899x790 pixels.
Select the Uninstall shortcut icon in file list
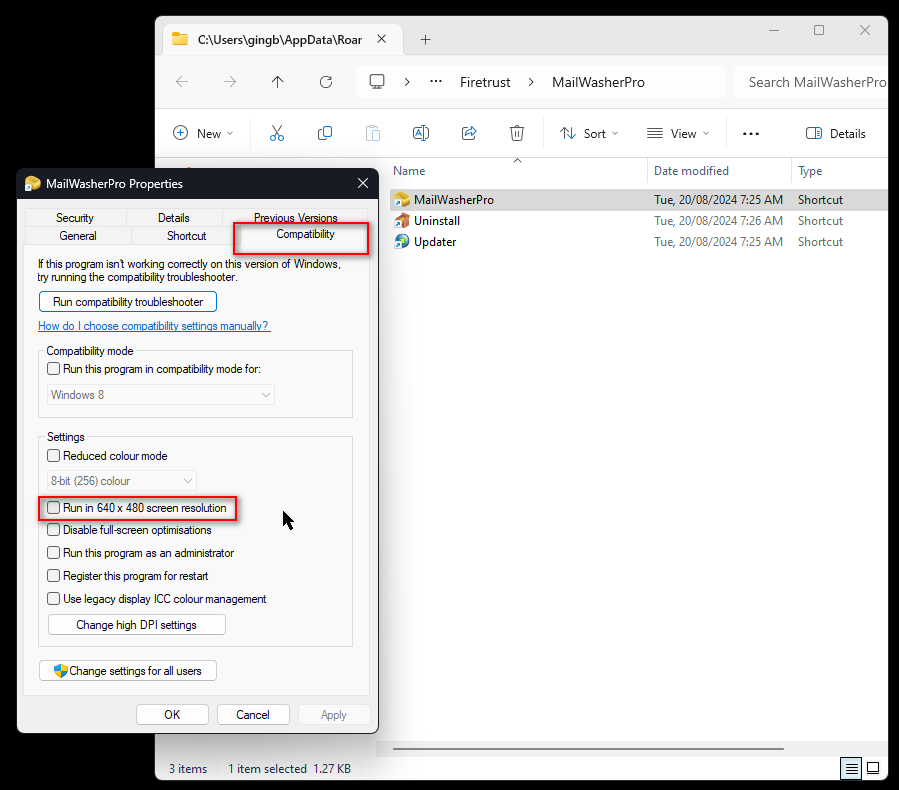pyautogui.click(x=402, y=221)
